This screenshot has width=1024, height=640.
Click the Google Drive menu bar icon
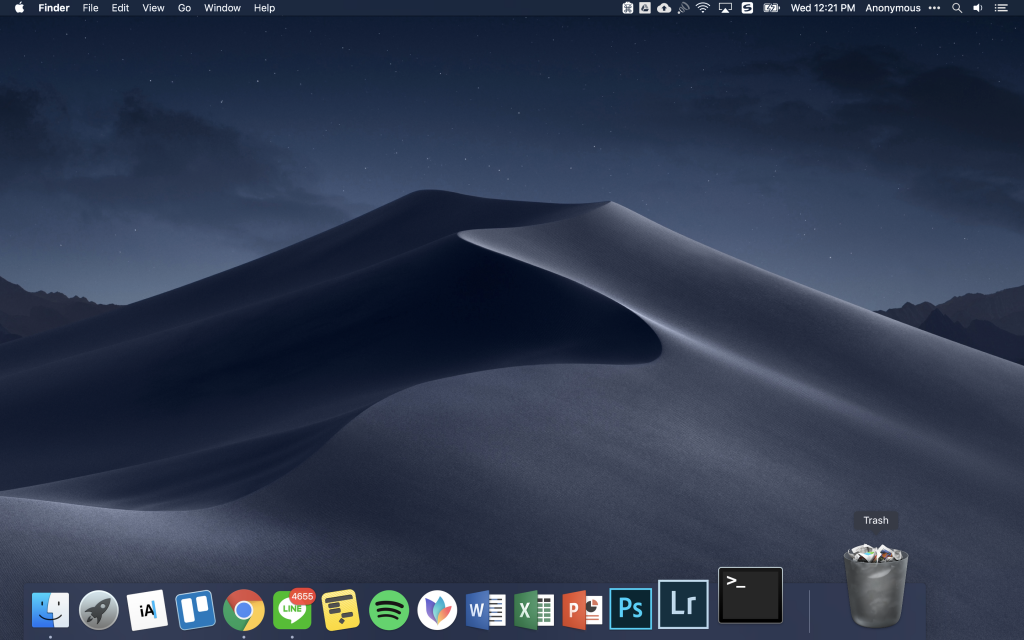[645, 8]
